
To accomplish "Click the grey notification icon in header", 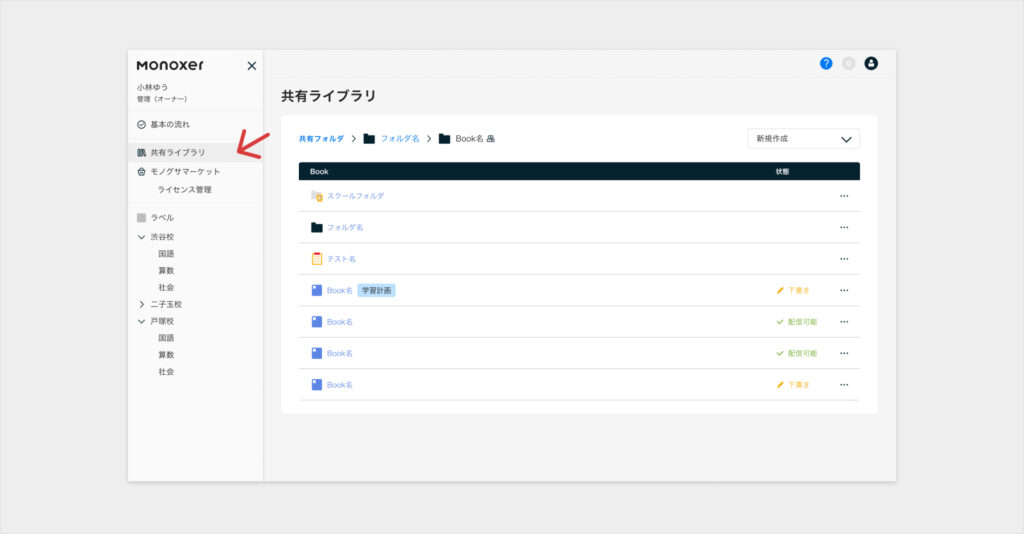I will [849, 63].
